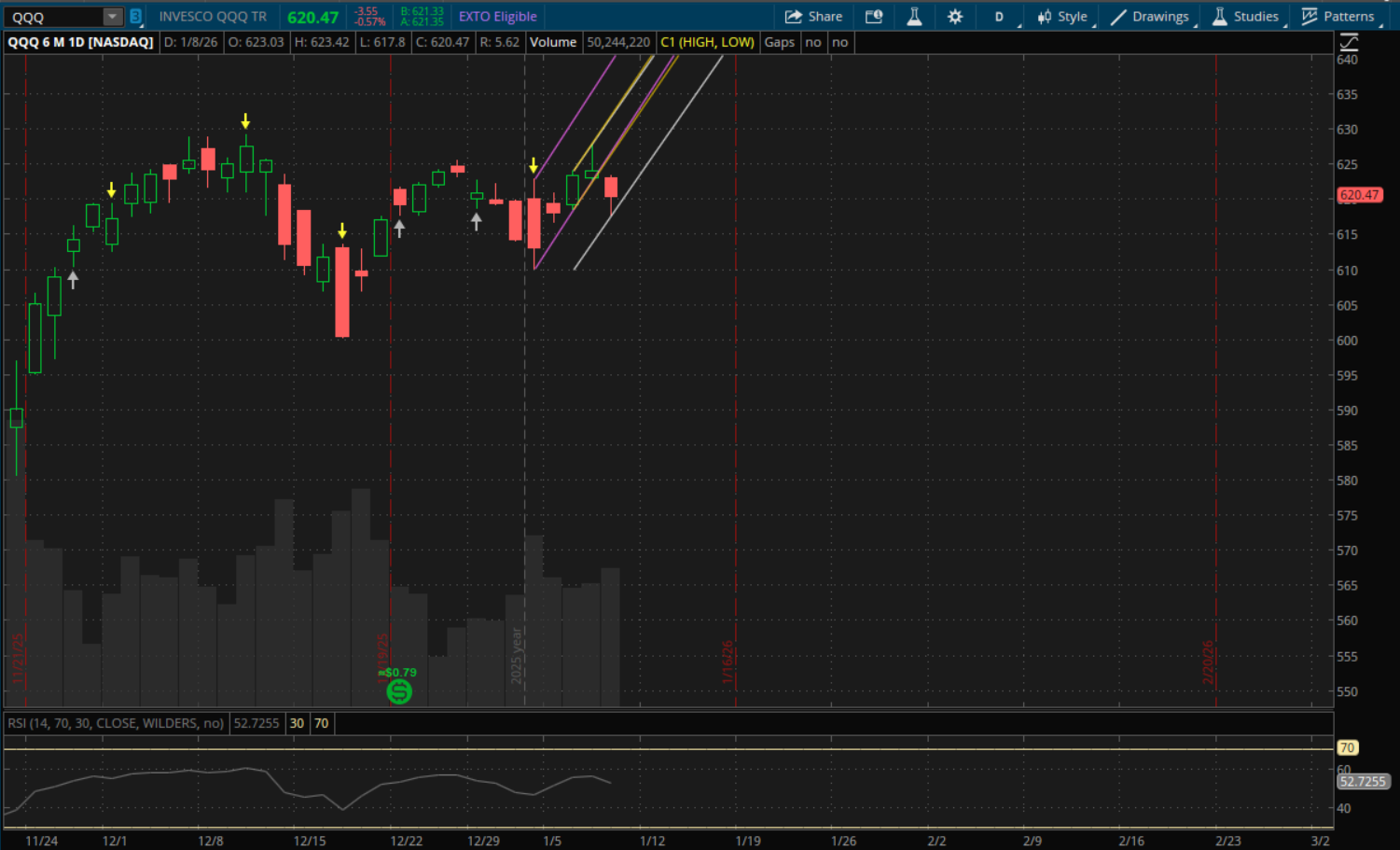Open the Drawings menu

pyautogui.click(x=1150, y=17)
